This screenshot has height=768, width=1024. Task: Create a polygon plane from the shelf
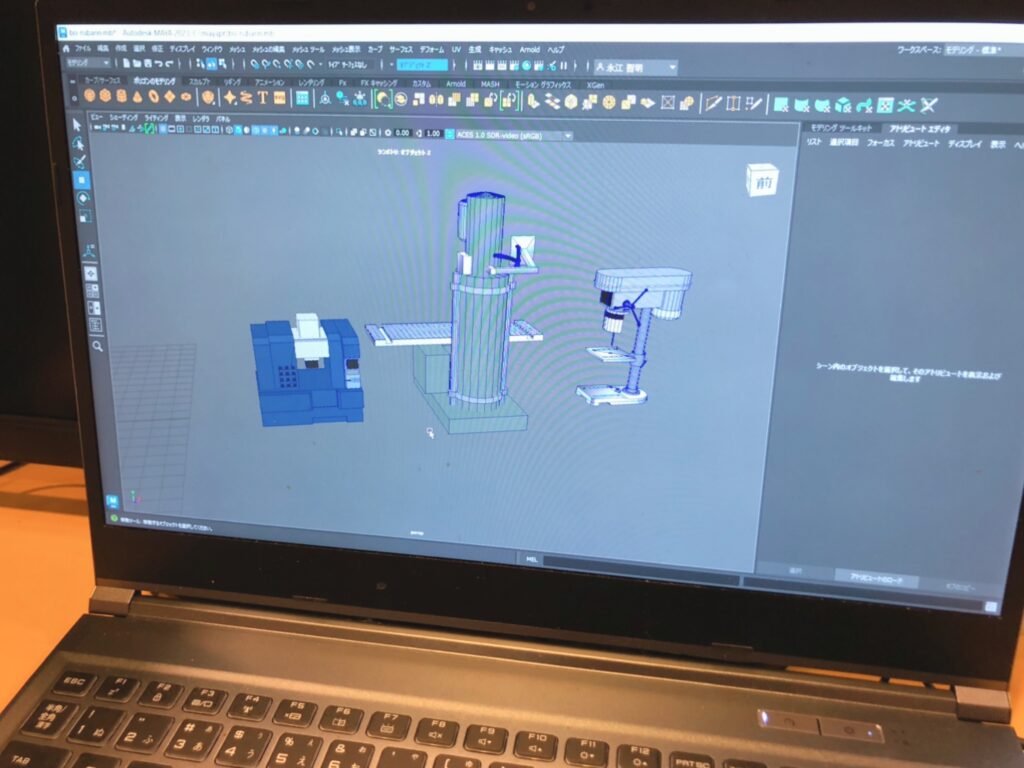(170, 97)
